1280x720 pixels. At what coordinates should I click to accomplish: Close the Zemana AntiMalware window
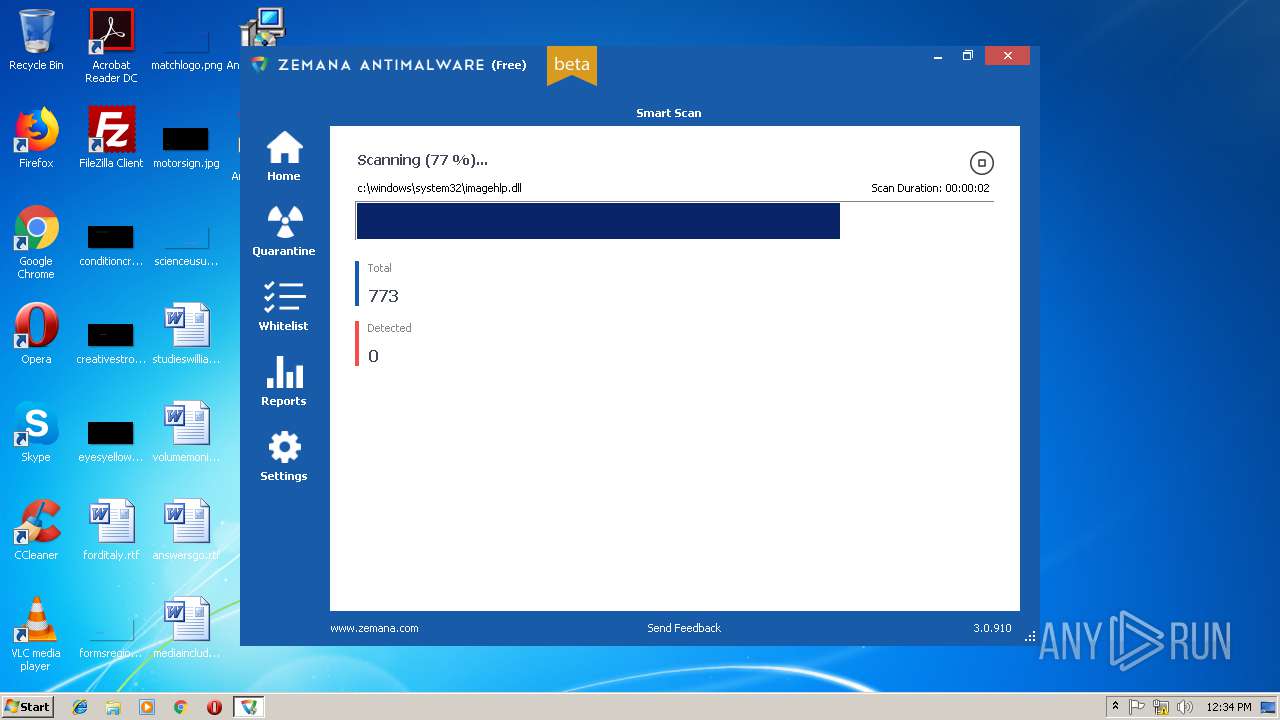1007,56
